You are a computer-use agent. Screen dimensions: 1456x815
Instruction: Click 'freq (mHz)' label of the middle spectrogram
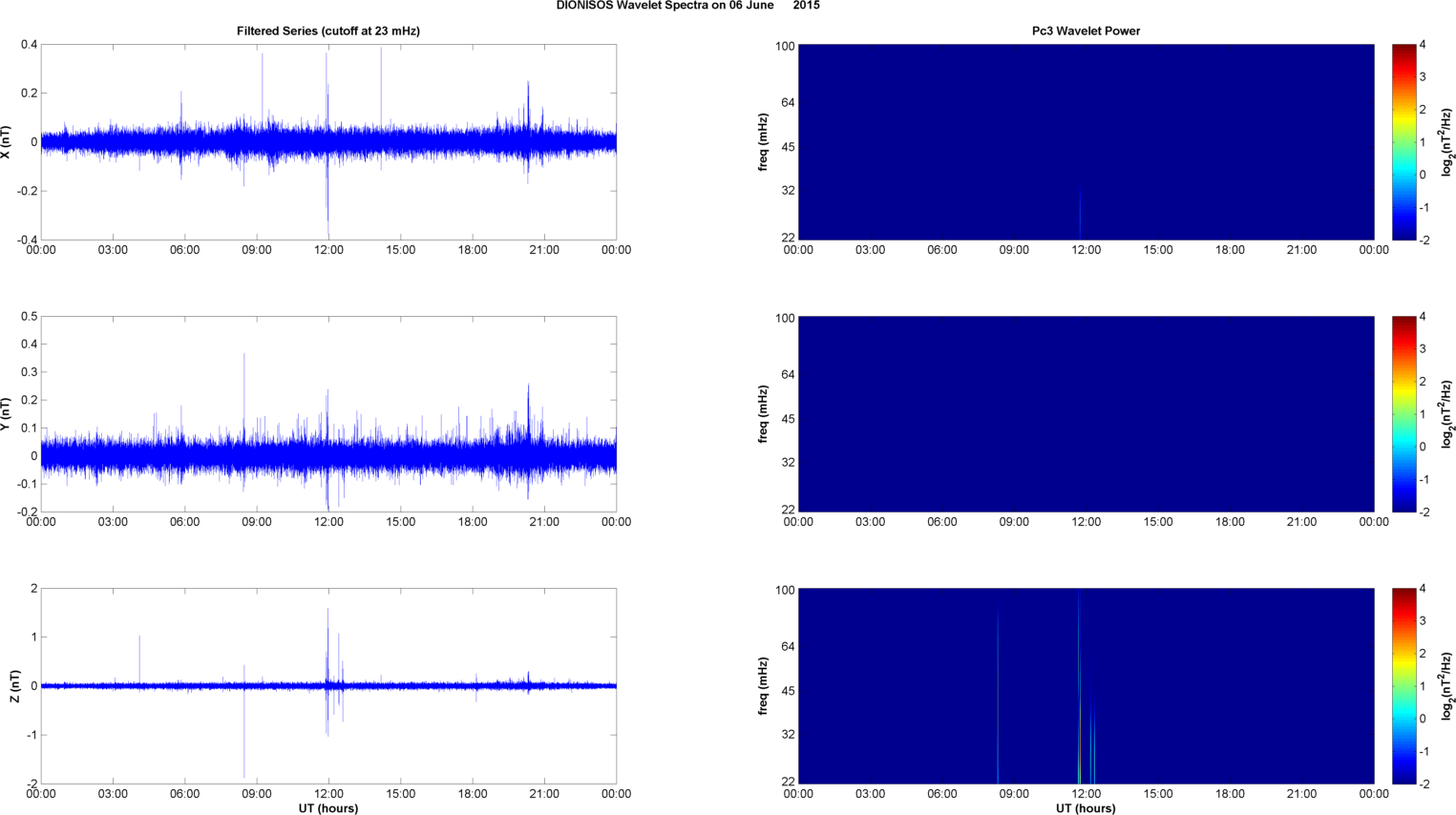763,414
